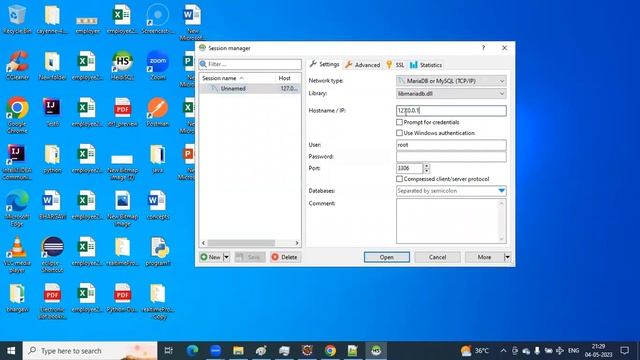The width and height of the screenshot is (640, 360).
Task: Focus the Hostname / IP field
Action: click(451, 111)
